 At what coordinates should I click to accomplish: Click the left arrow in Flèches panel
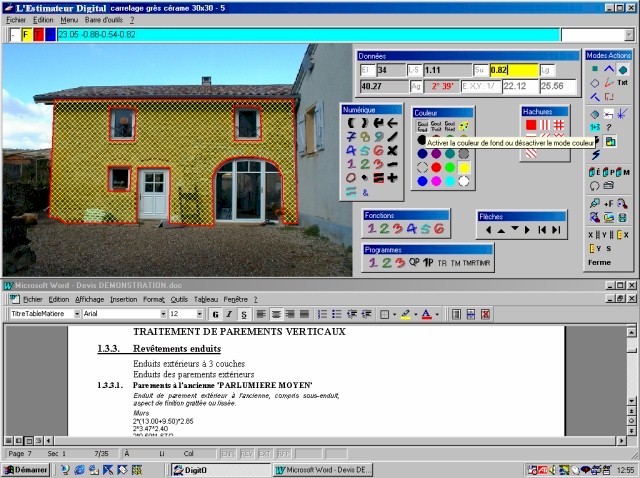pyautogui.click(x=488, y=230)
